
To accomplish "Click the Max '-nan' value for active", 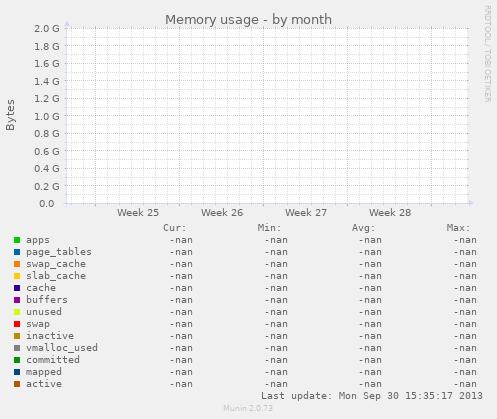I will click(465, 384).
